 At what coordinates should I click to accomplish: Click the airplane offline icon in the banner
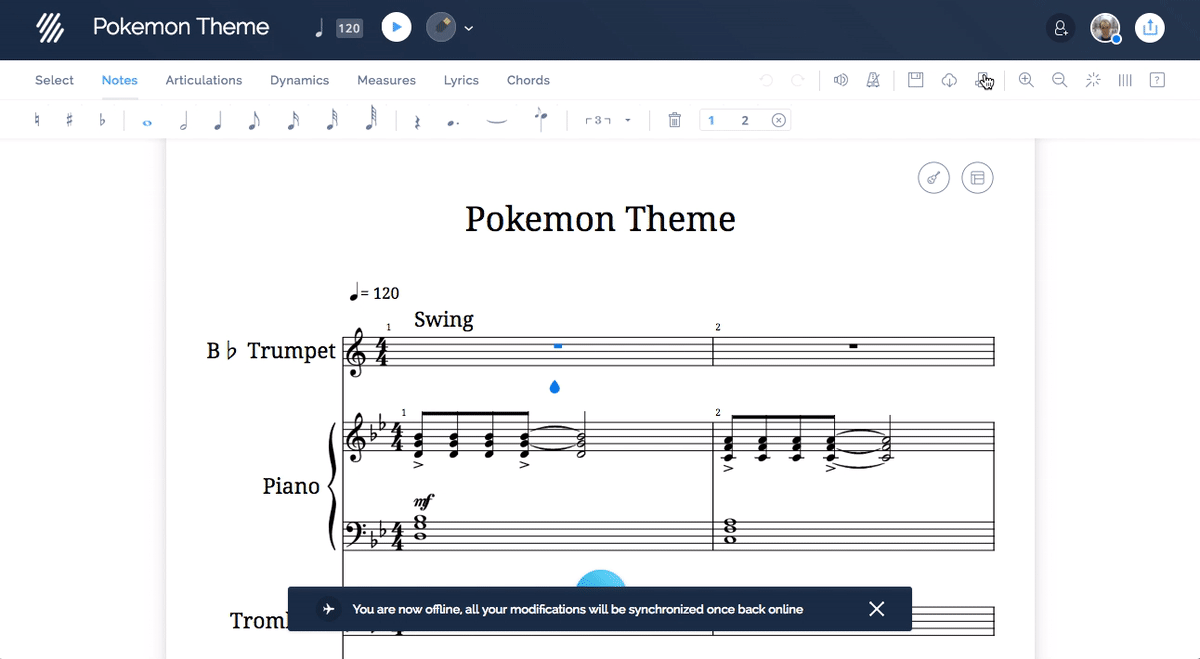328,609
